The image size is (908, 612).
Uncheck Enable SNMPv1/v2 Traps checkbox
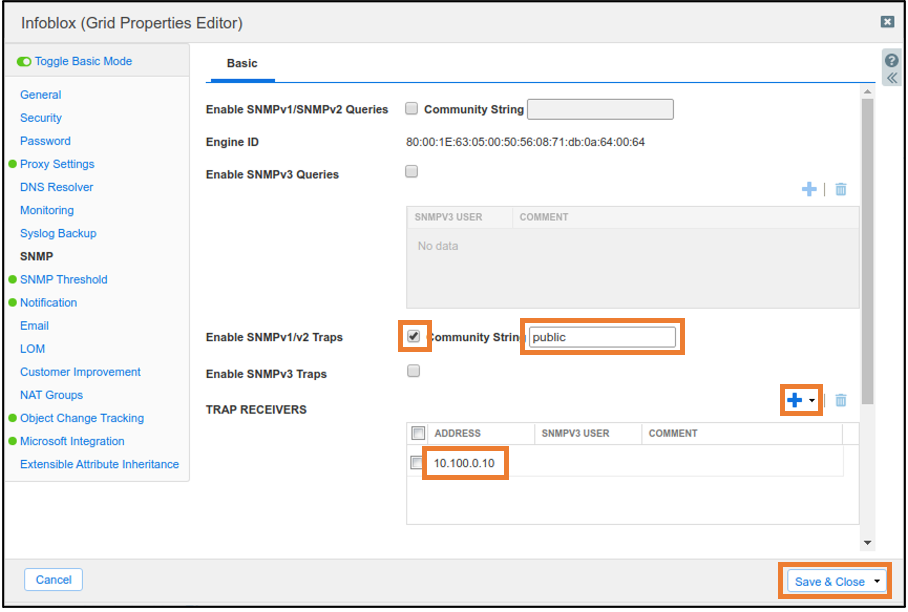pos(413,336)
